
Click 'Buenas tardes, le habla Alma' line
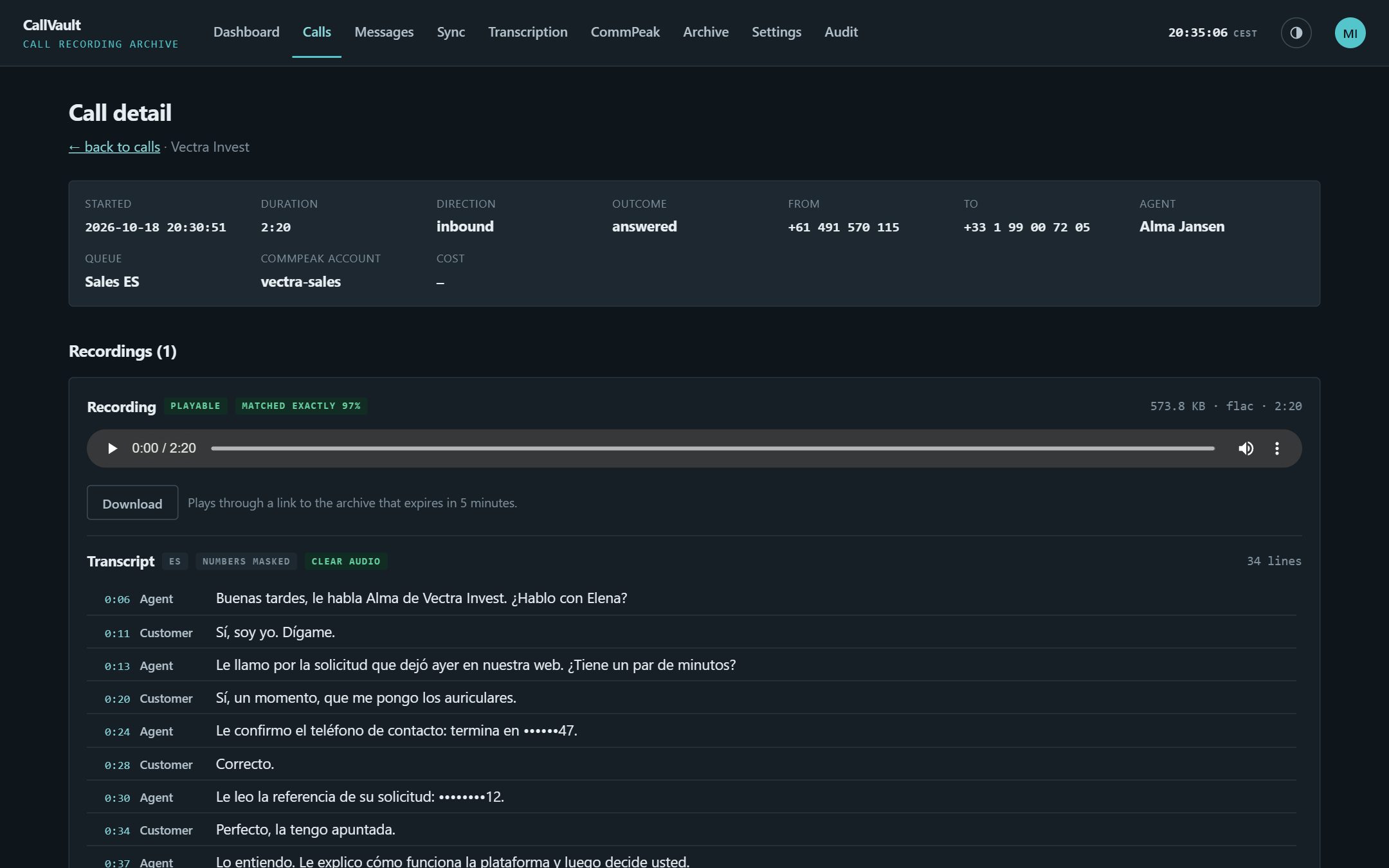tap(422, 598)
